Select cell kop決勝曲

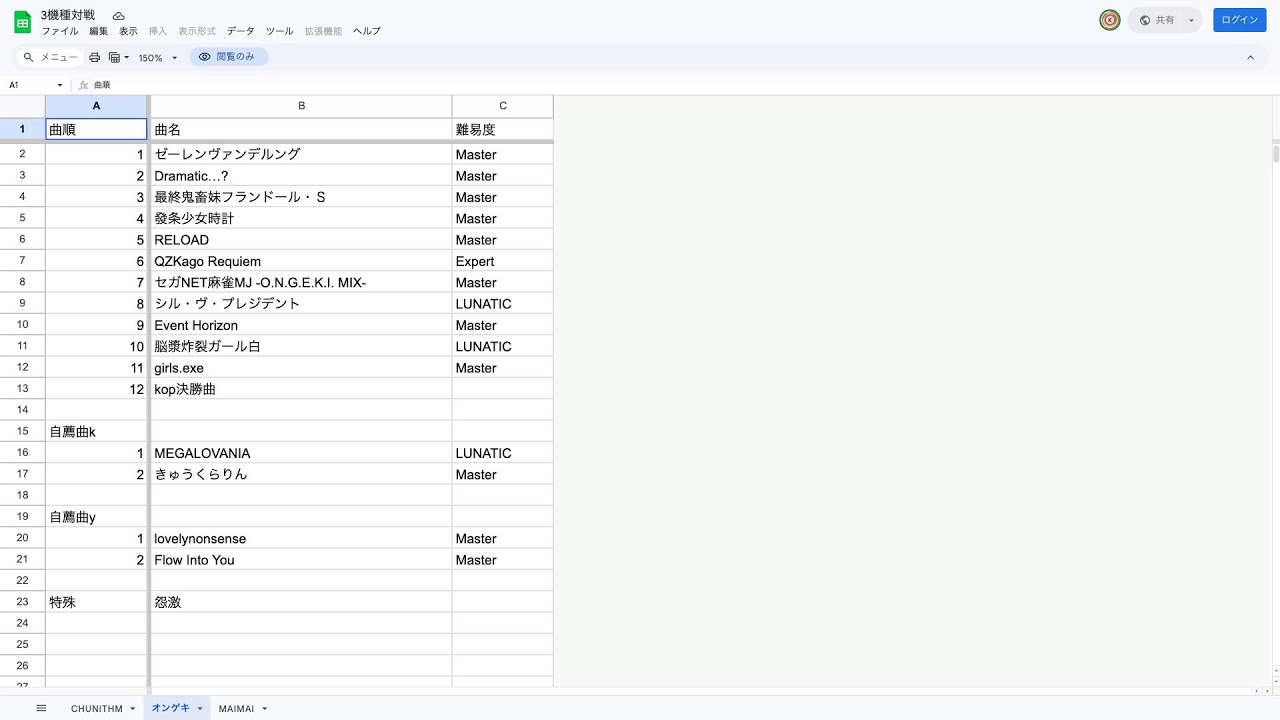(301, 389)
